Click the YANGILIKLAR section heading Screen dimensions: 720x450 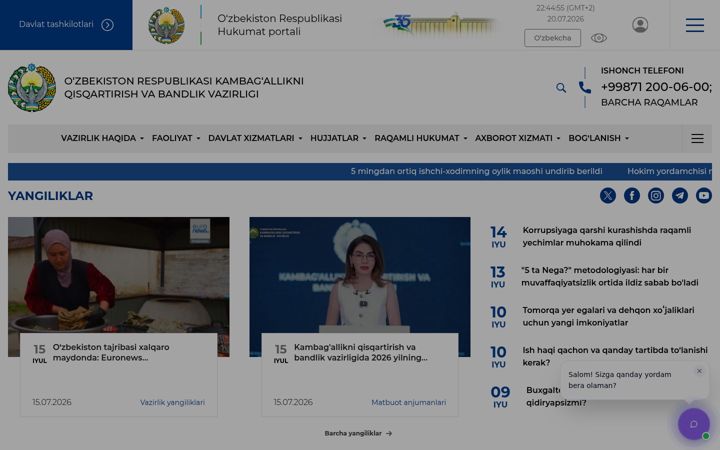[x=51, y=196]
